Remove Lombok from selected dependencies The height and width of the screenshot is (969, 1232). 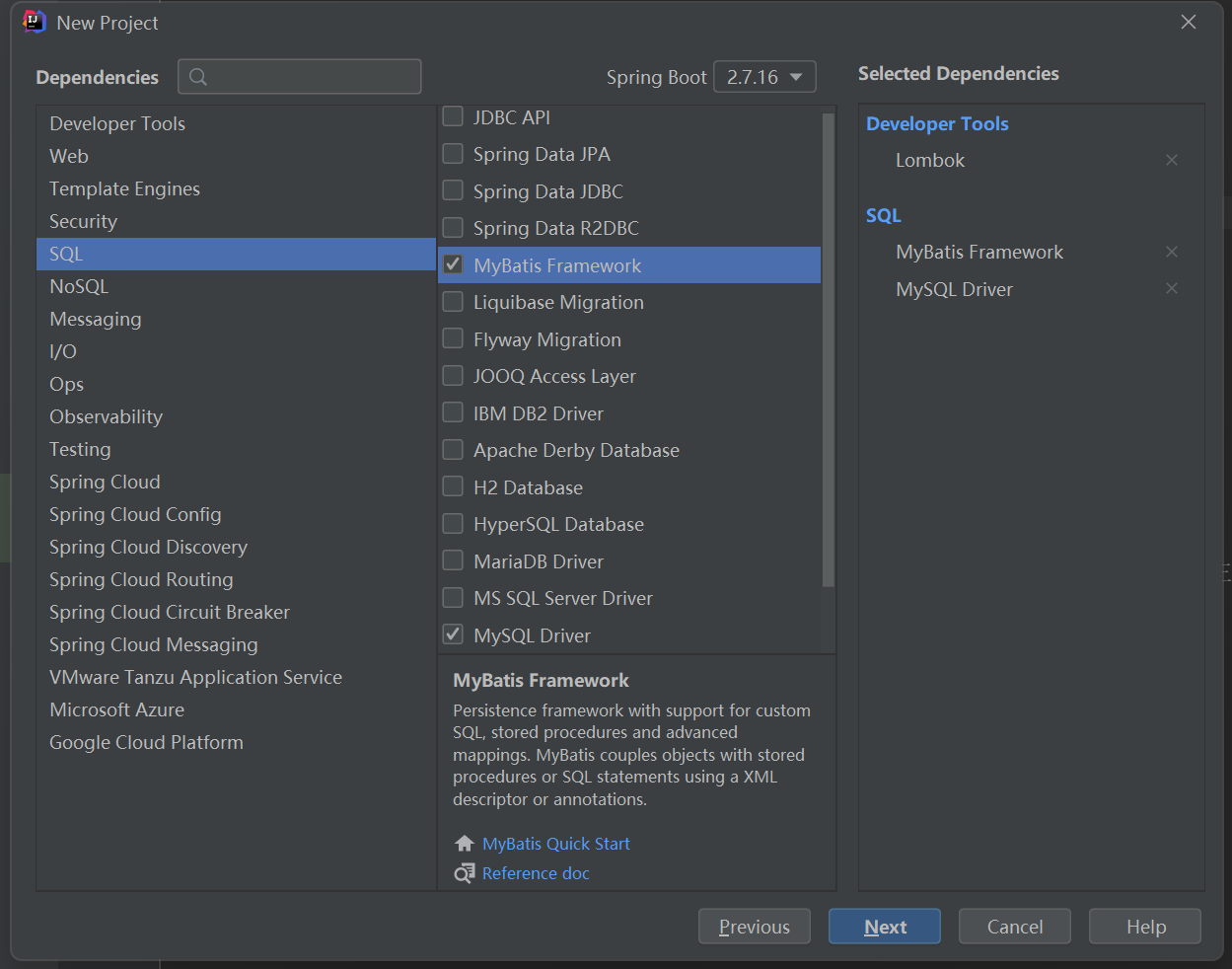(1171, 160)
